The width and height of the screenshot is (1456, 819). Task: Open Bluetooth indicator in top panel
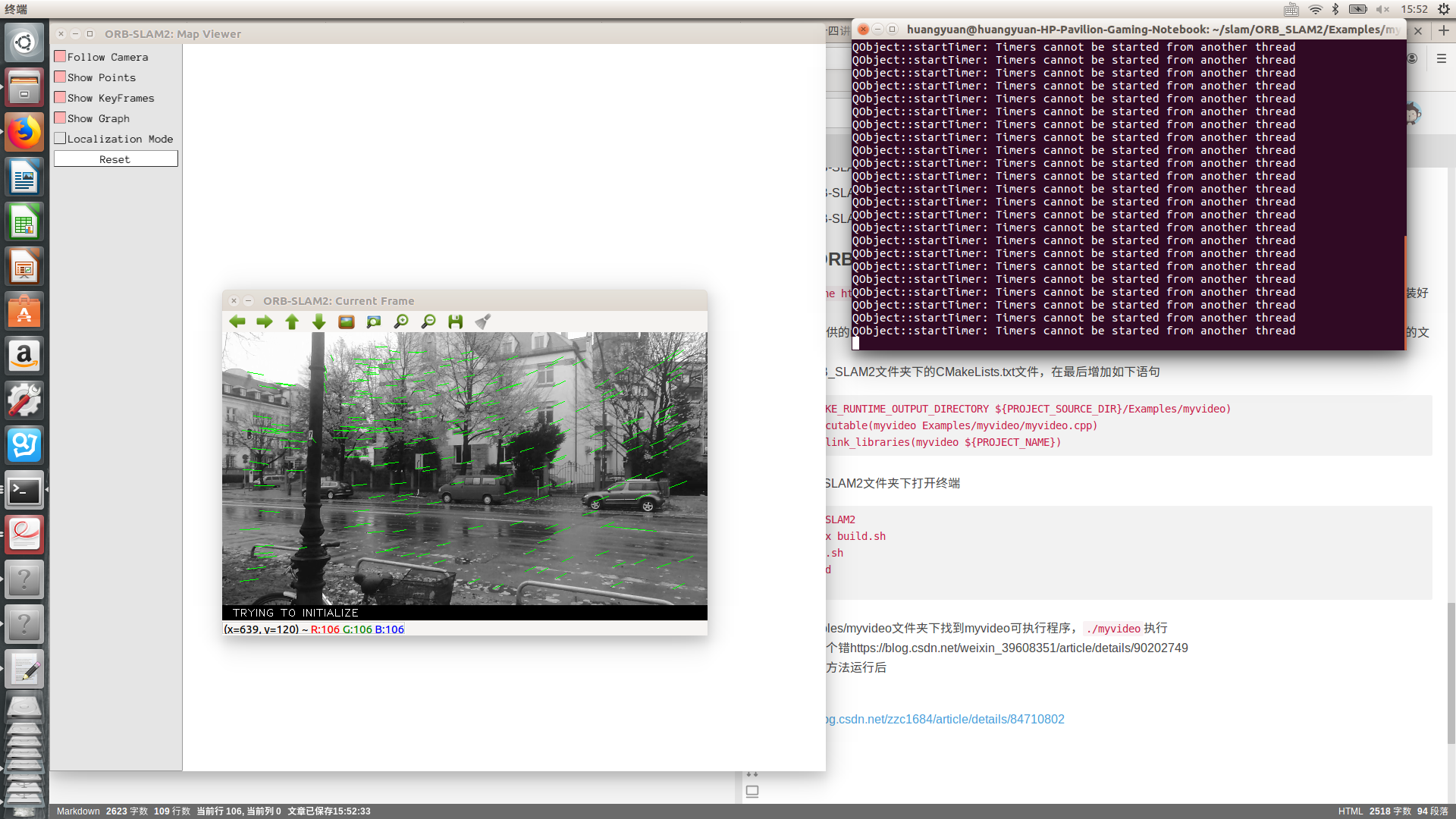[x=1335, y=9]
